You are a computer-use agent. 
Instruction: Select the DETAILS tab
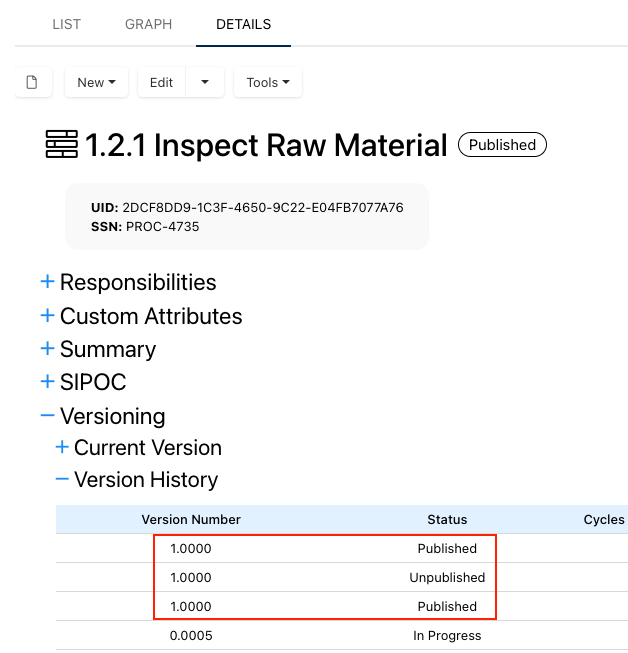coord(243,24)
